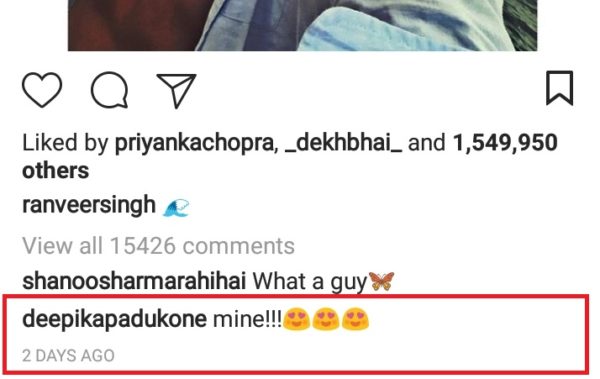Screen dimensions: 600x379
Task: Open comments via speech bubble icon
Action: [109, 90]
